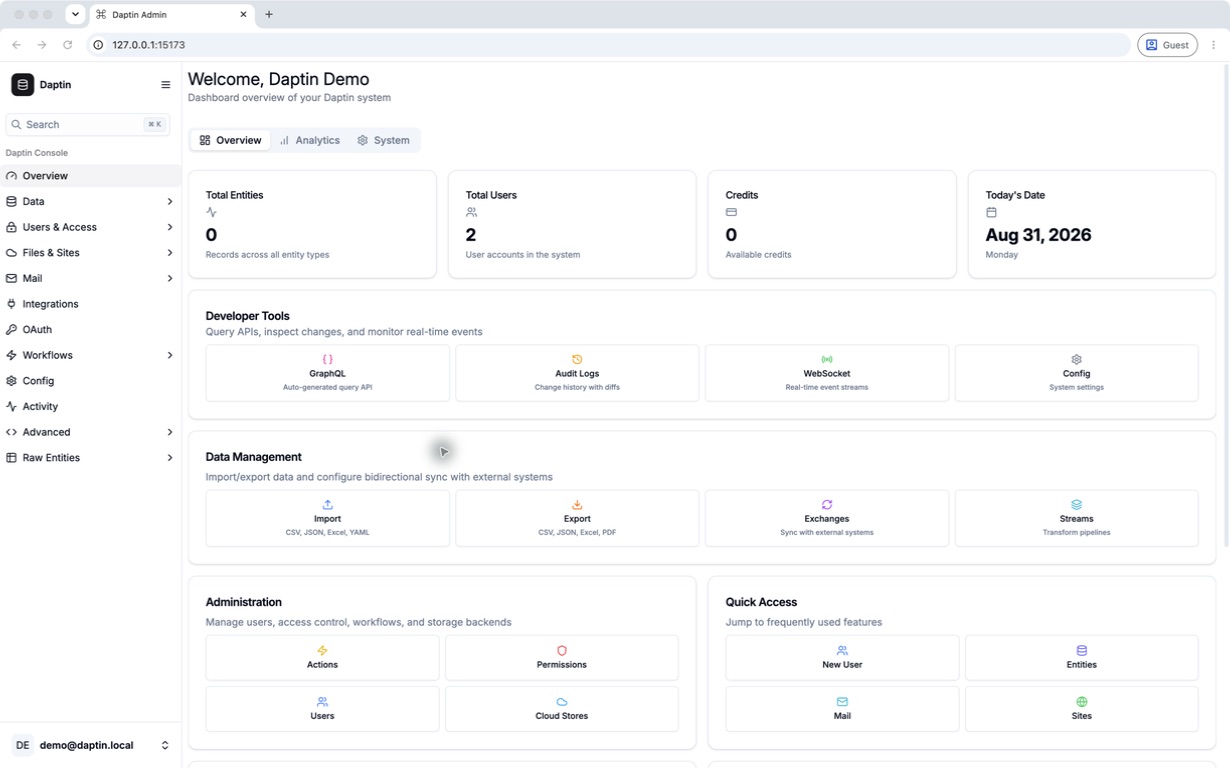Open a new browser tab
Image resolution: width=1230 pixels, height=768 pixels.
click(269, 15)
